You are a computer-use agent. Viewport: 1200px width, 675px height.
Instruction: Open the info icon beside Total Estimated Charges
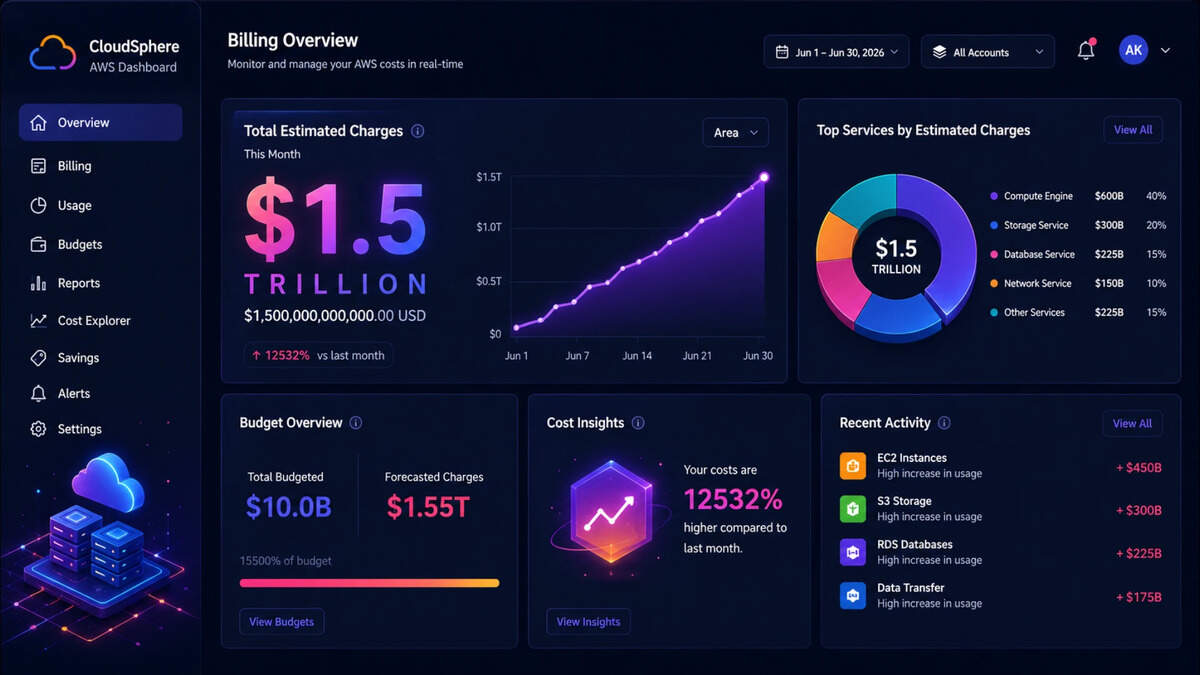pyautogui.click(x=418, y=131)
